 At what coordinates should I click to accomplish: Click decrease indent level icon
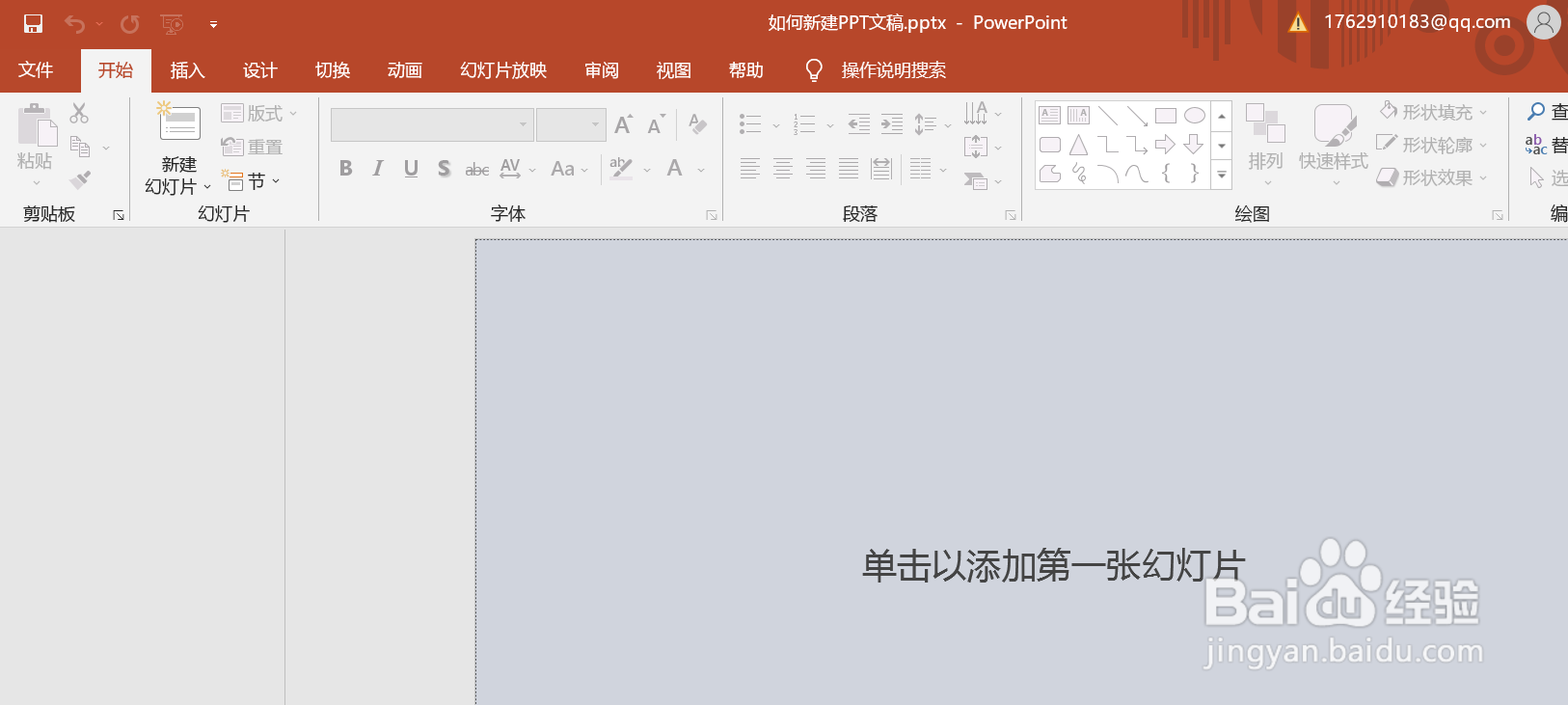(858, 123)
